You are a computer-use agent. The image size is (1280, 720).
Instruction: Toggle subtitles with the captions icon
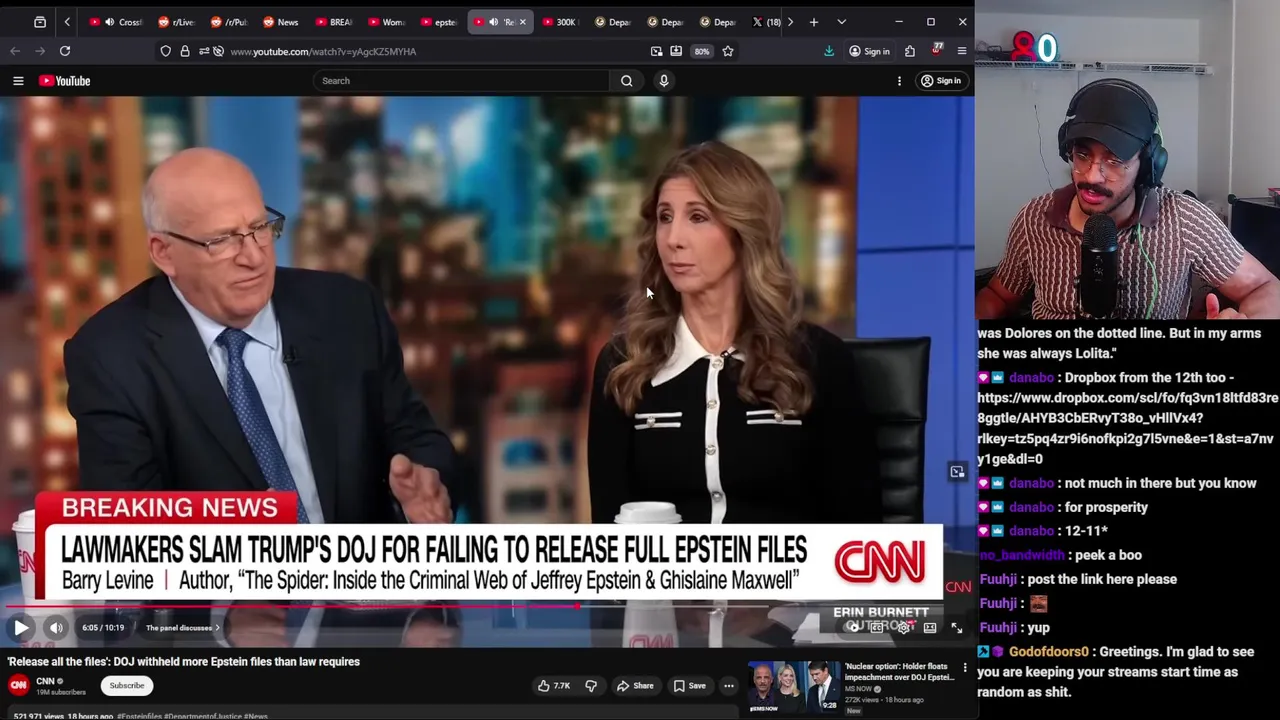click(x=877, y=628)
